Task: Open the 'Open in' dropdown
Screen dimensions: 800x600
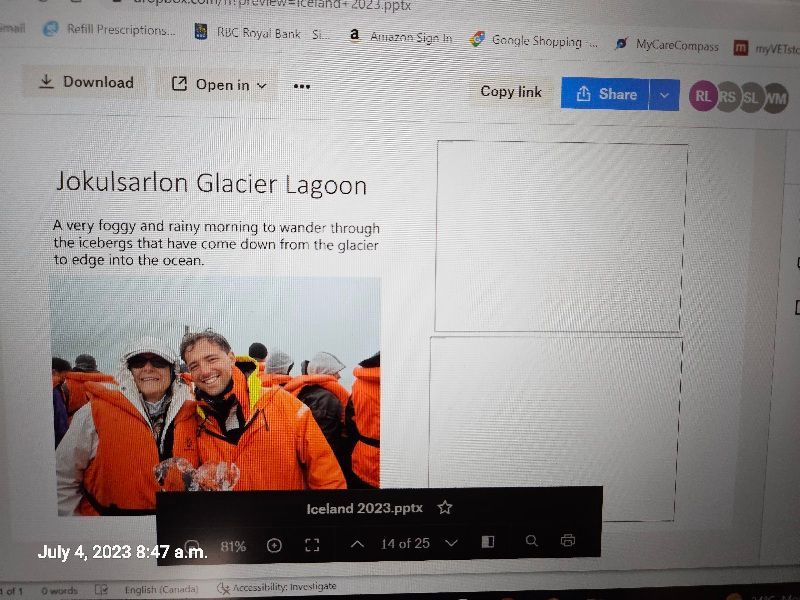Action: point(218,85)
